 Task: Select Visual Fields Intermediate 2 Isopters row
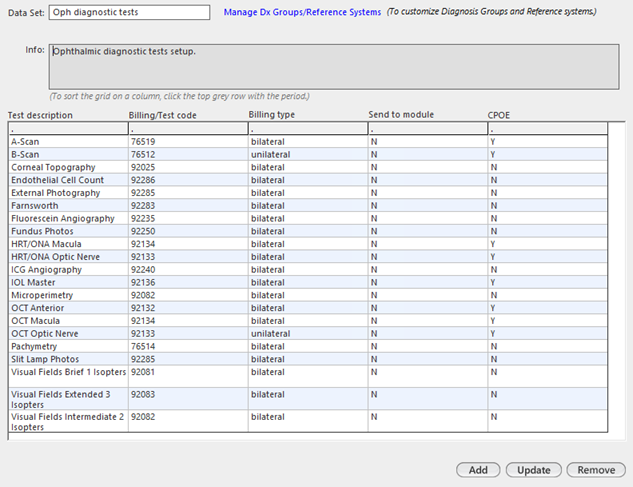(308, 421)
